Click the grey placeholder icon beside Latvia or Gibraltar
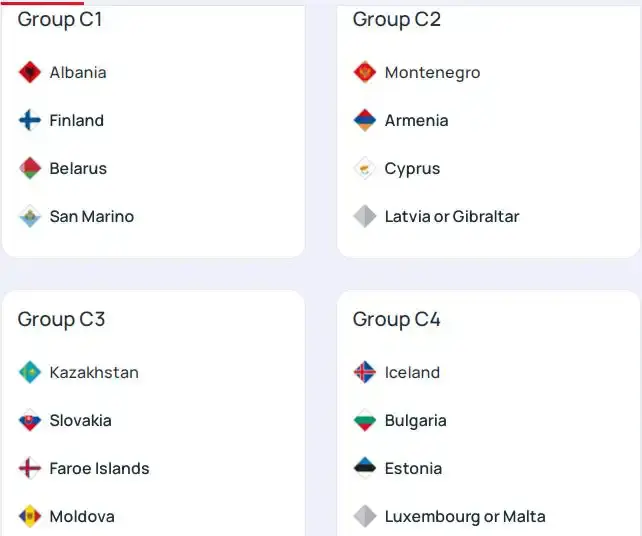The image size is (642, 536). click(365, 216)
